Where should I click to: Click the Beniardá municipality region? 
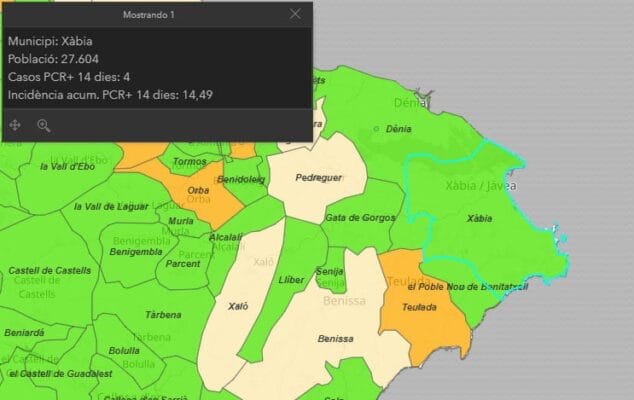coord(24,333)
